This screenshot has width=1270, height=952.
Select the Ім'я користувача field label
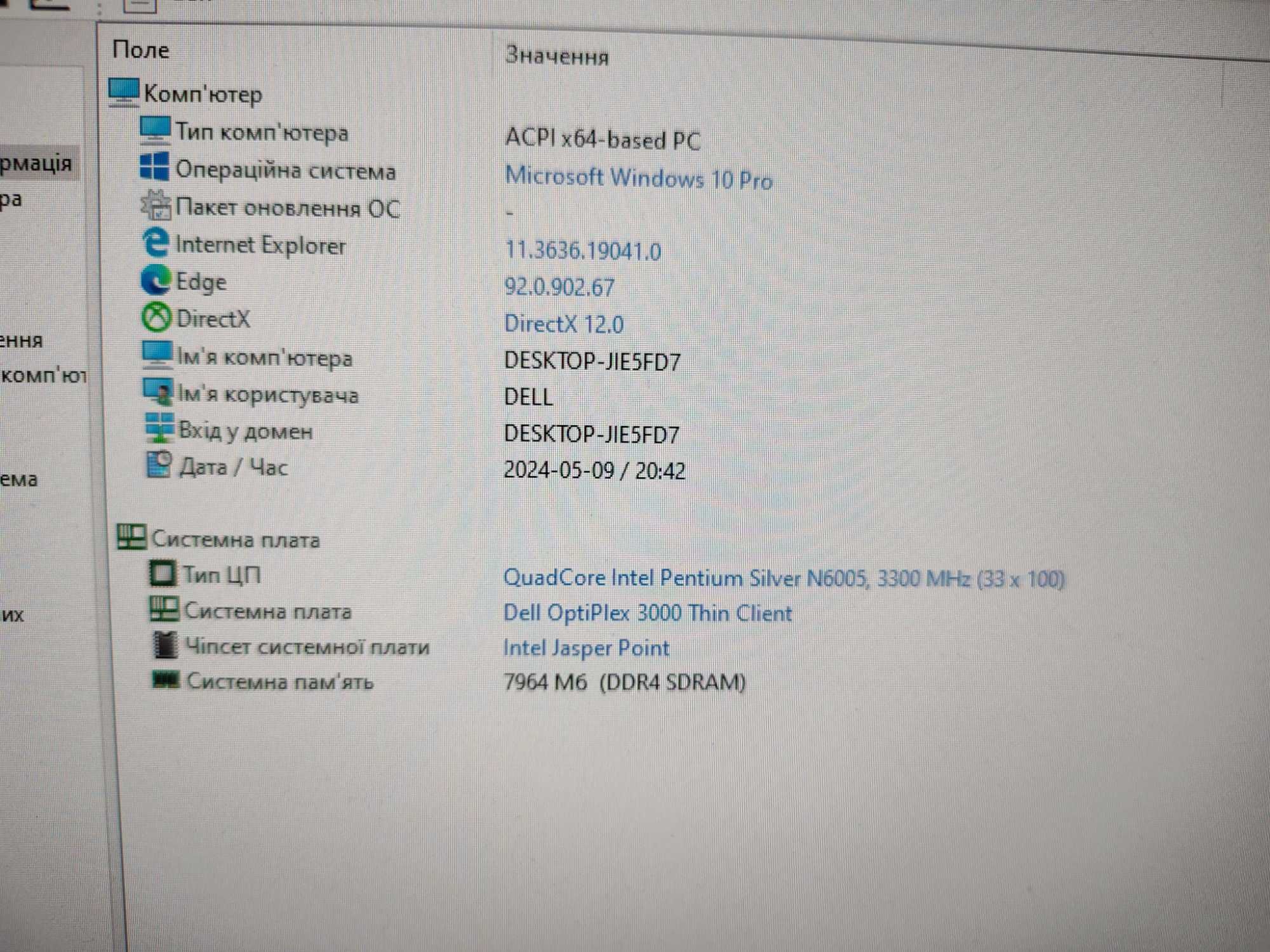(x=268, y=395)
